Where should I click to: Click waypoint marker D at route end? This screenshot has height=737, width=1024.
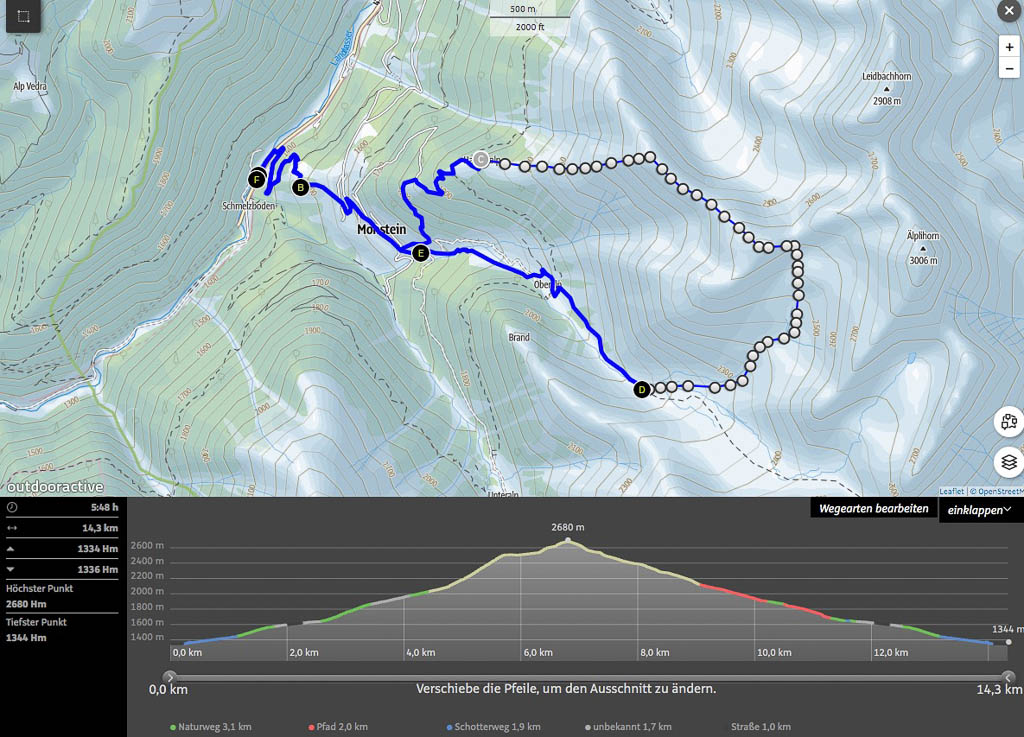click(641, 389)
